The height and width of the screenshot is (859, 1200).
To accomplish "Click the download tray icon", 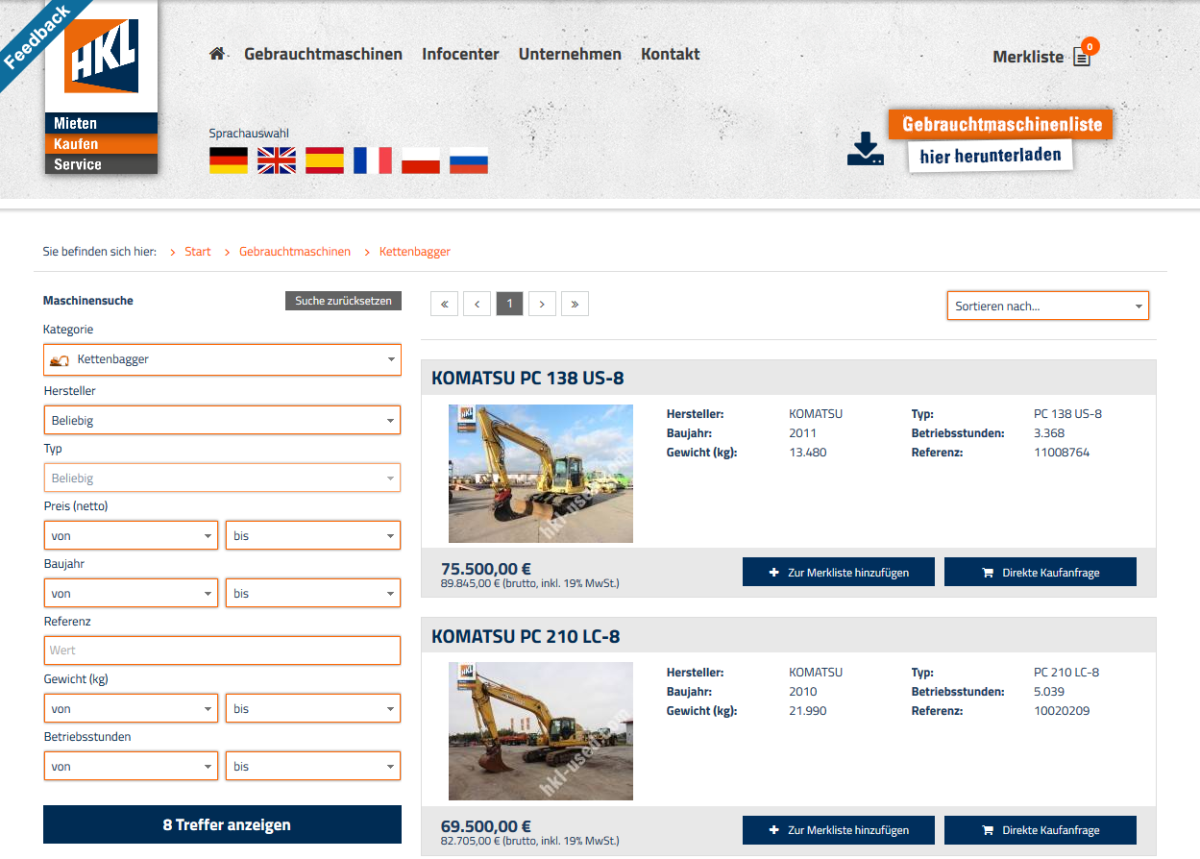I will coord(865,149).
